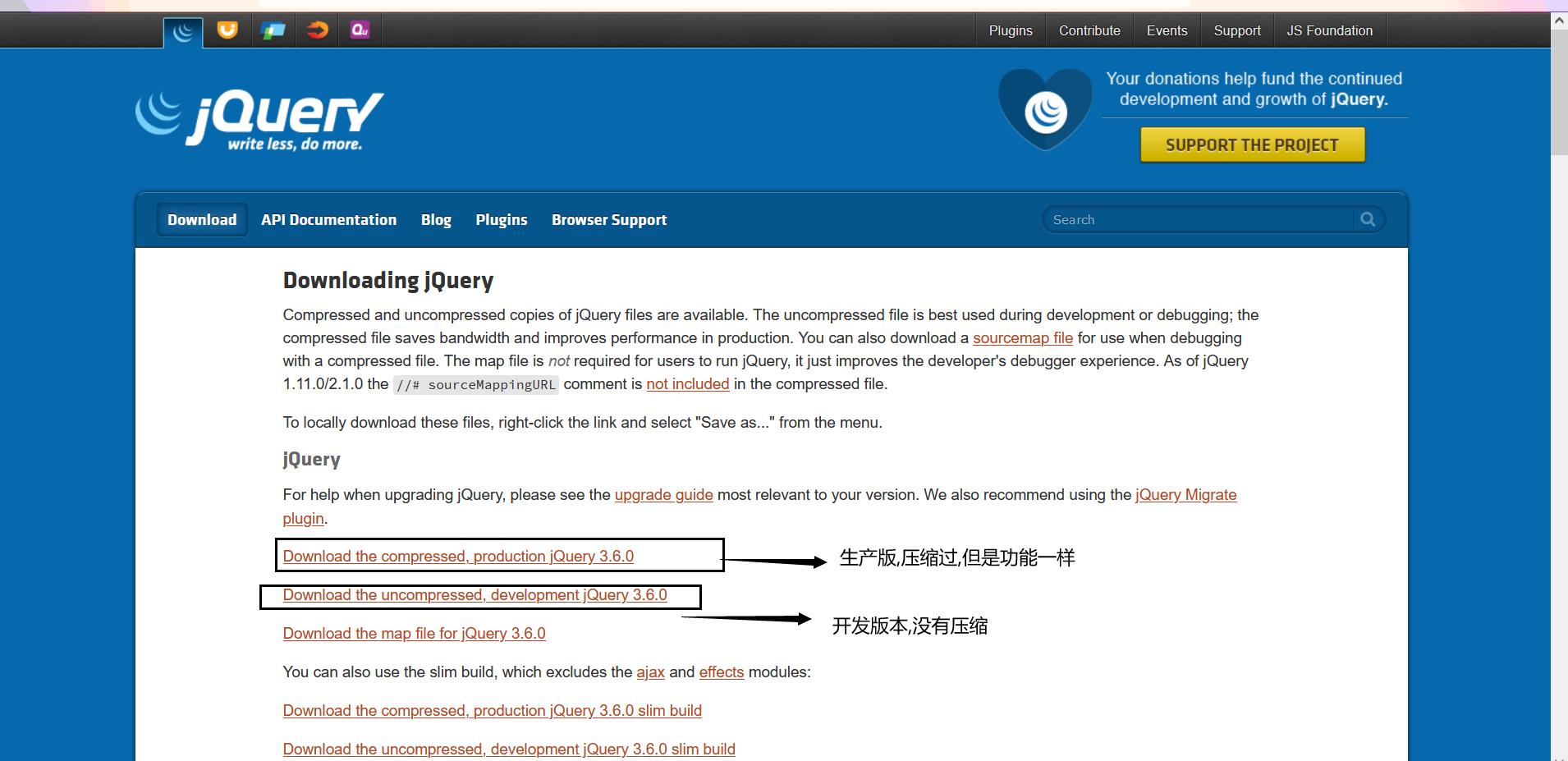Click the vertical scrollbar thumb
1568x761 pixels.
coord(1559,92)
